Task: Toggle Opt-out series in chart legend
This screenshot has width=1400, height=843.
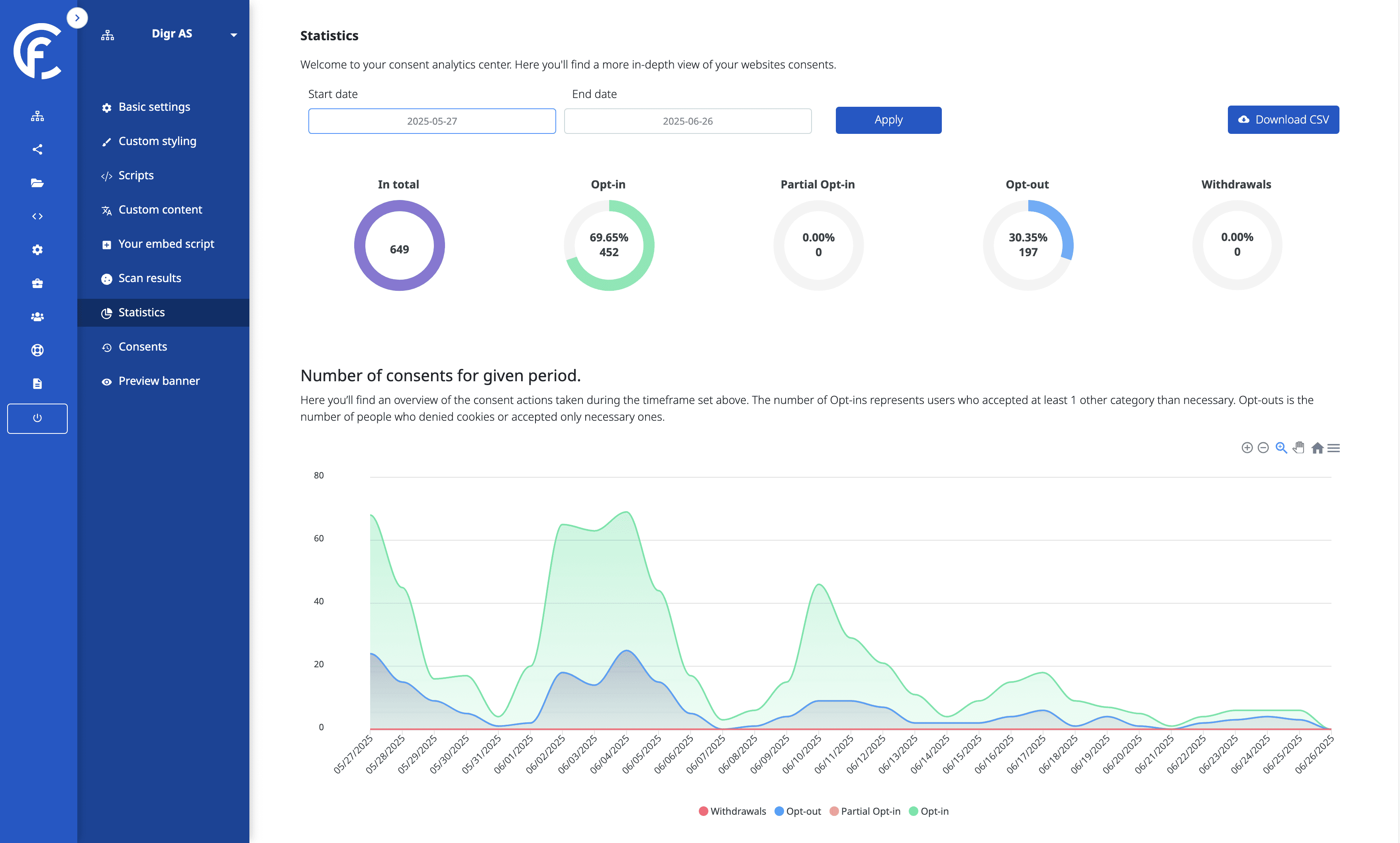Action: pos(798,811)
